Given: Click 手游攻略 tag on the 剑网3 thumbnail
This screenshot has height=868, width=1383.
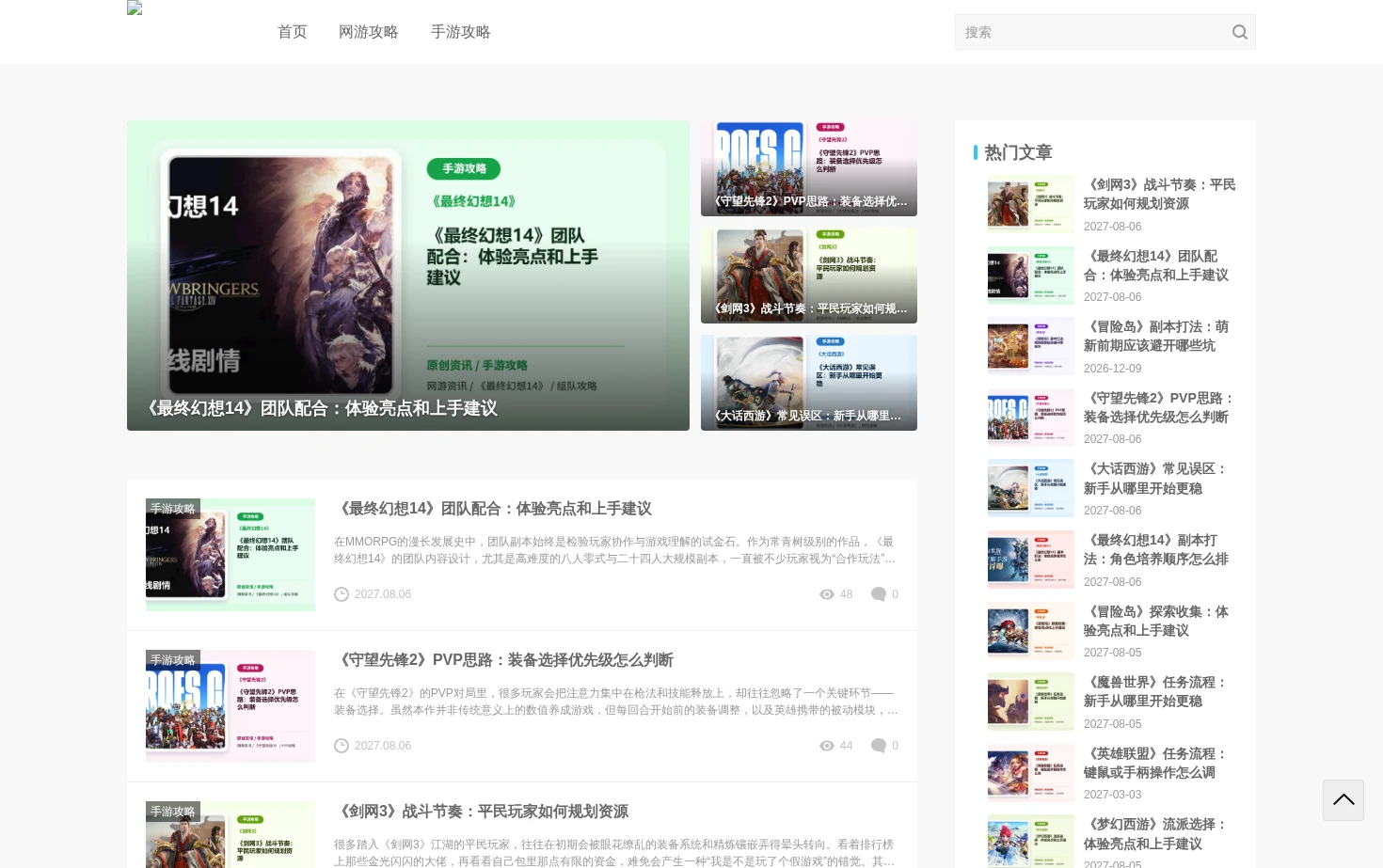Looking at the screenshot, I should pyautogui.click(x=173, y=812).
